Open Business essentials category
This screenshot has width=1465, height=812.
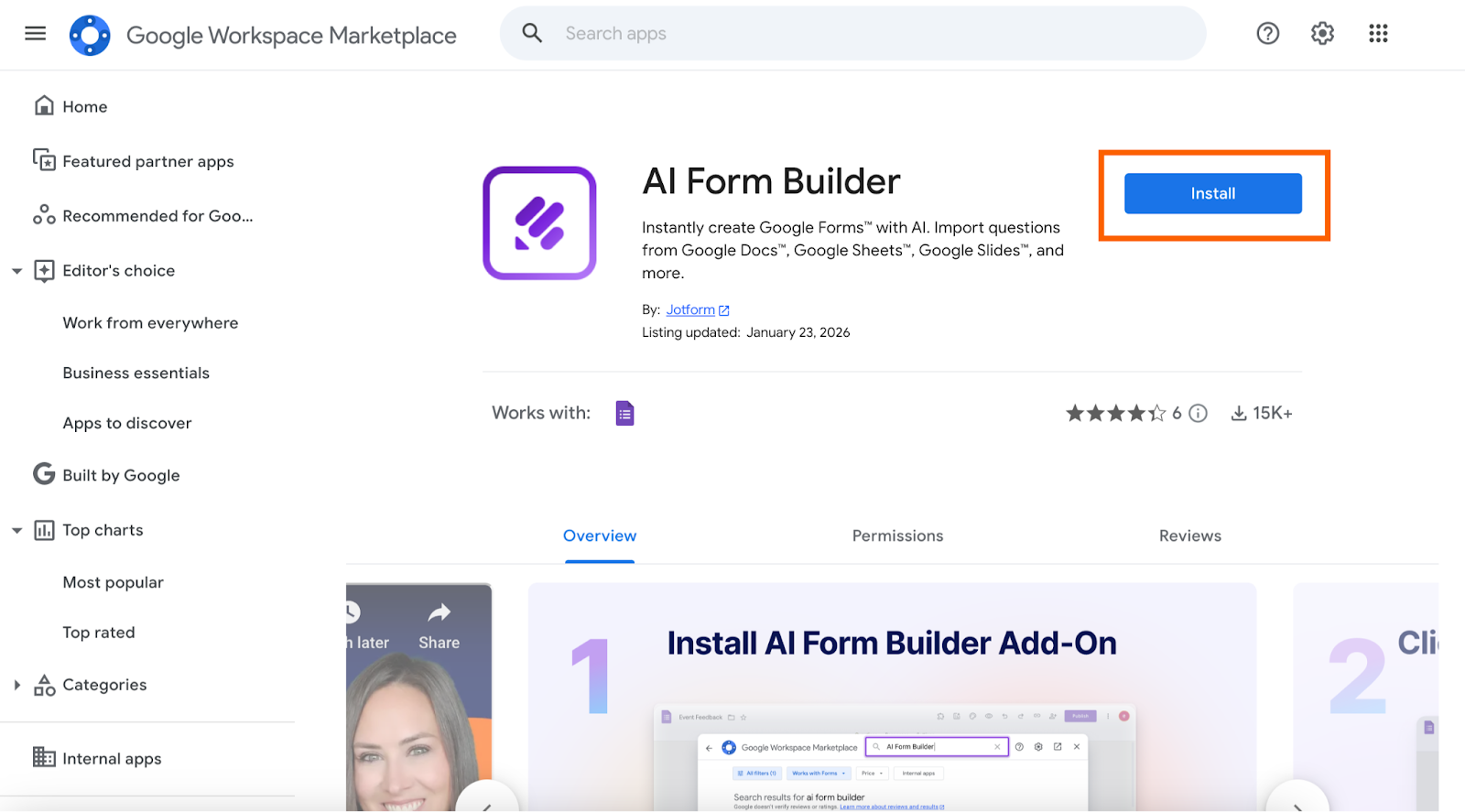point(136,373)
